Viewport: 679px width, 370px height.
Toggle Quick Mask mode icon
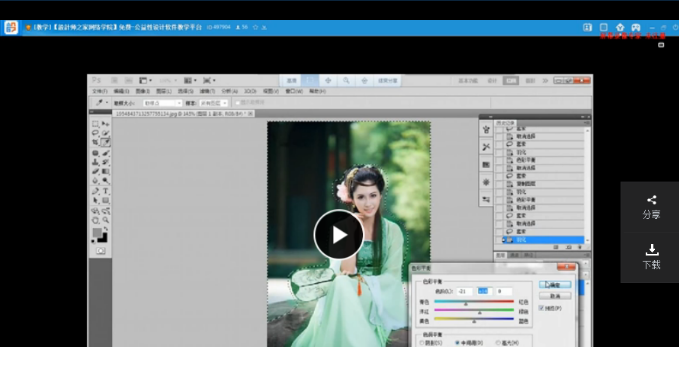(x=100, y=251)
